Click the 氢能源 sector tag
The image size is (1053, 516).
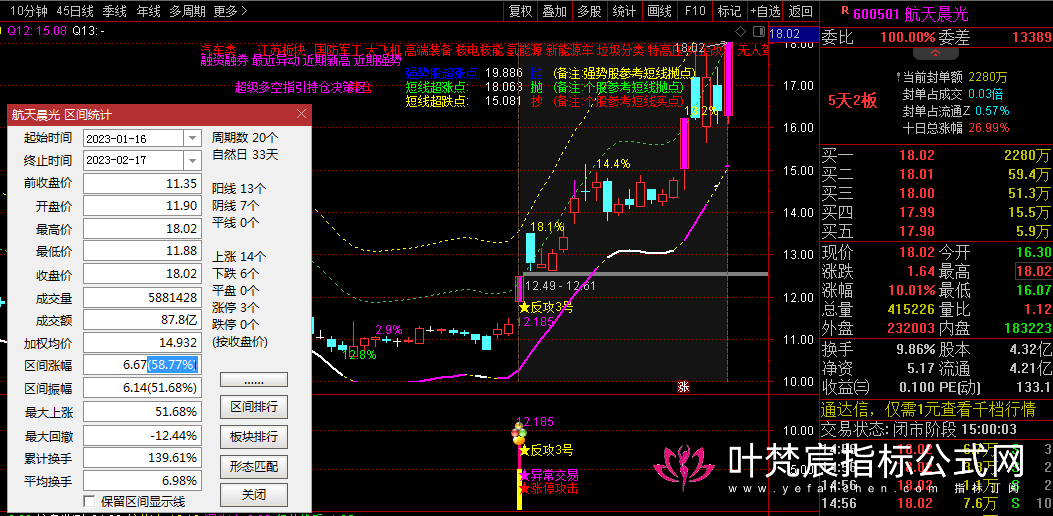coord(522,50)
